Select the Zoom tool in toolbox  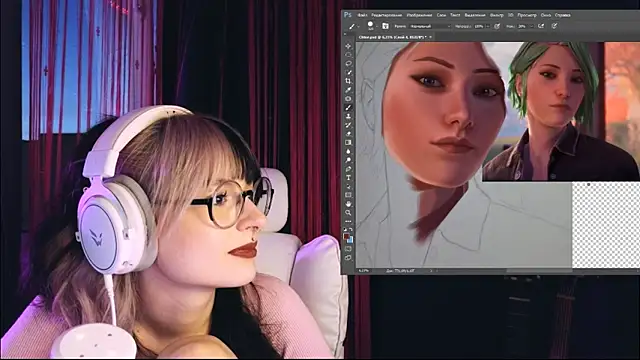348,213
